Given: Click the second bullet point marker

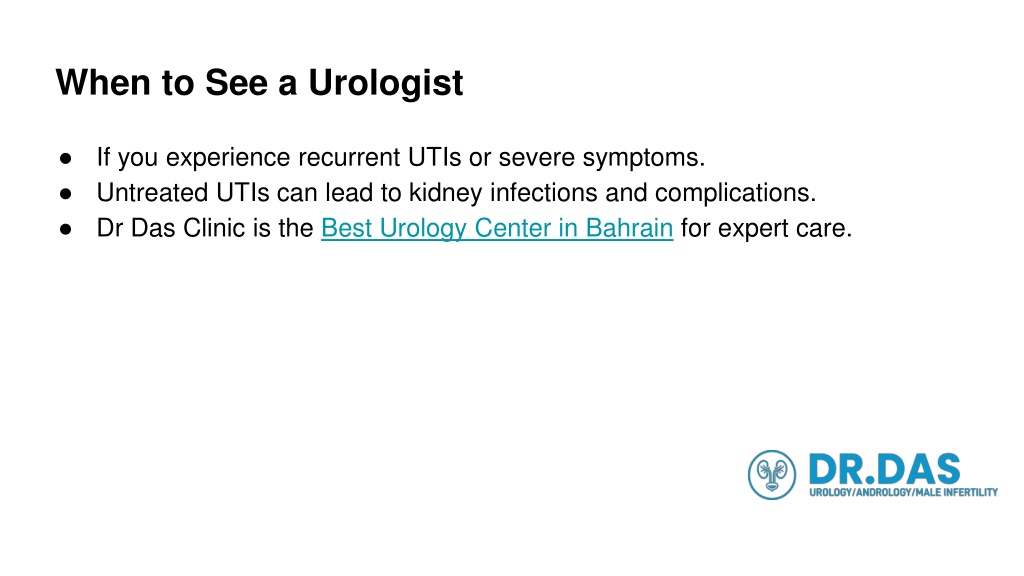Looking at the screenshot, I should (x=65, y=193).
